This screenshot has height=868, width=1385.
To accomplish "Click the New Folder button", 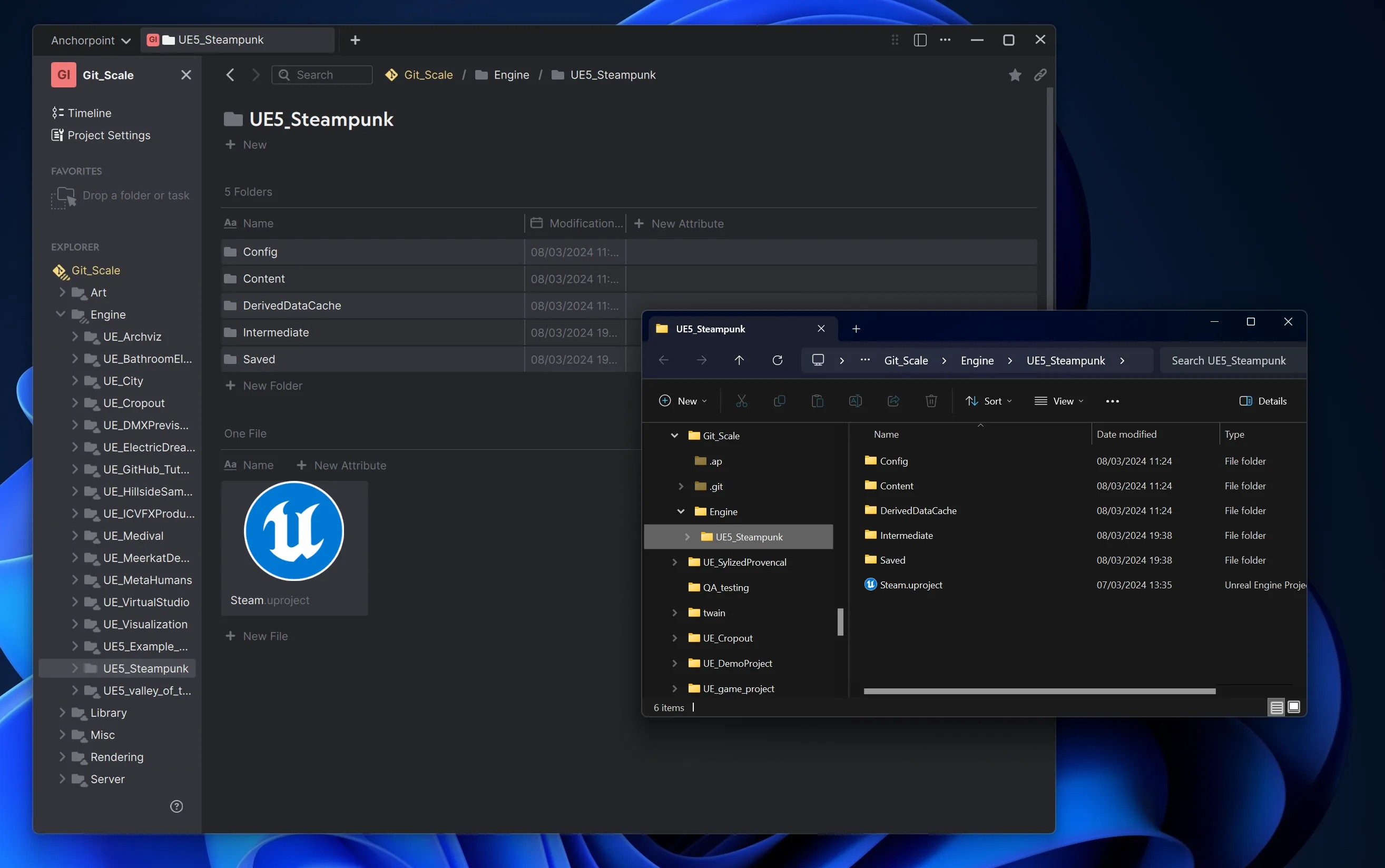I will (x=272, y=386).
